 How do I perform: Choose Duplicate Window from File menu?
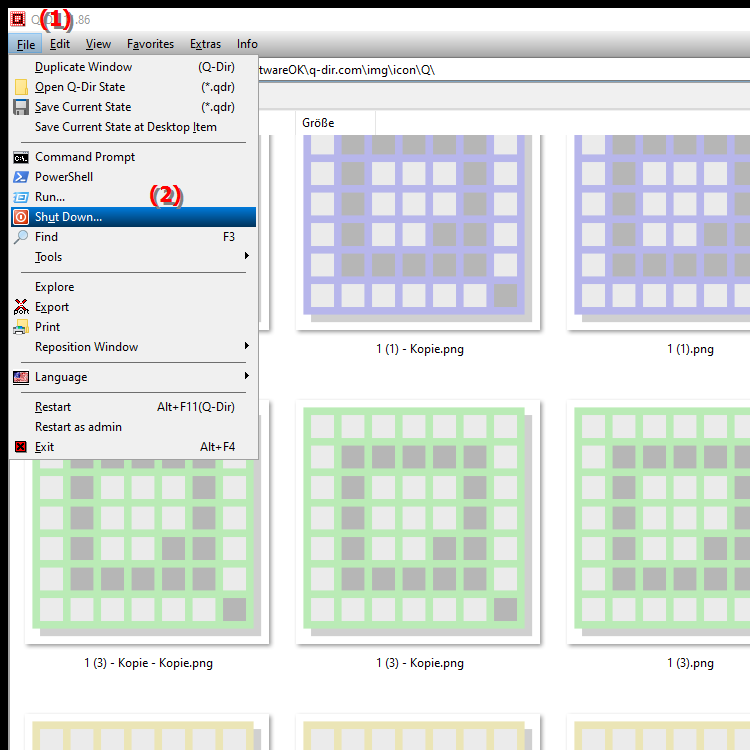click(133, 67)
